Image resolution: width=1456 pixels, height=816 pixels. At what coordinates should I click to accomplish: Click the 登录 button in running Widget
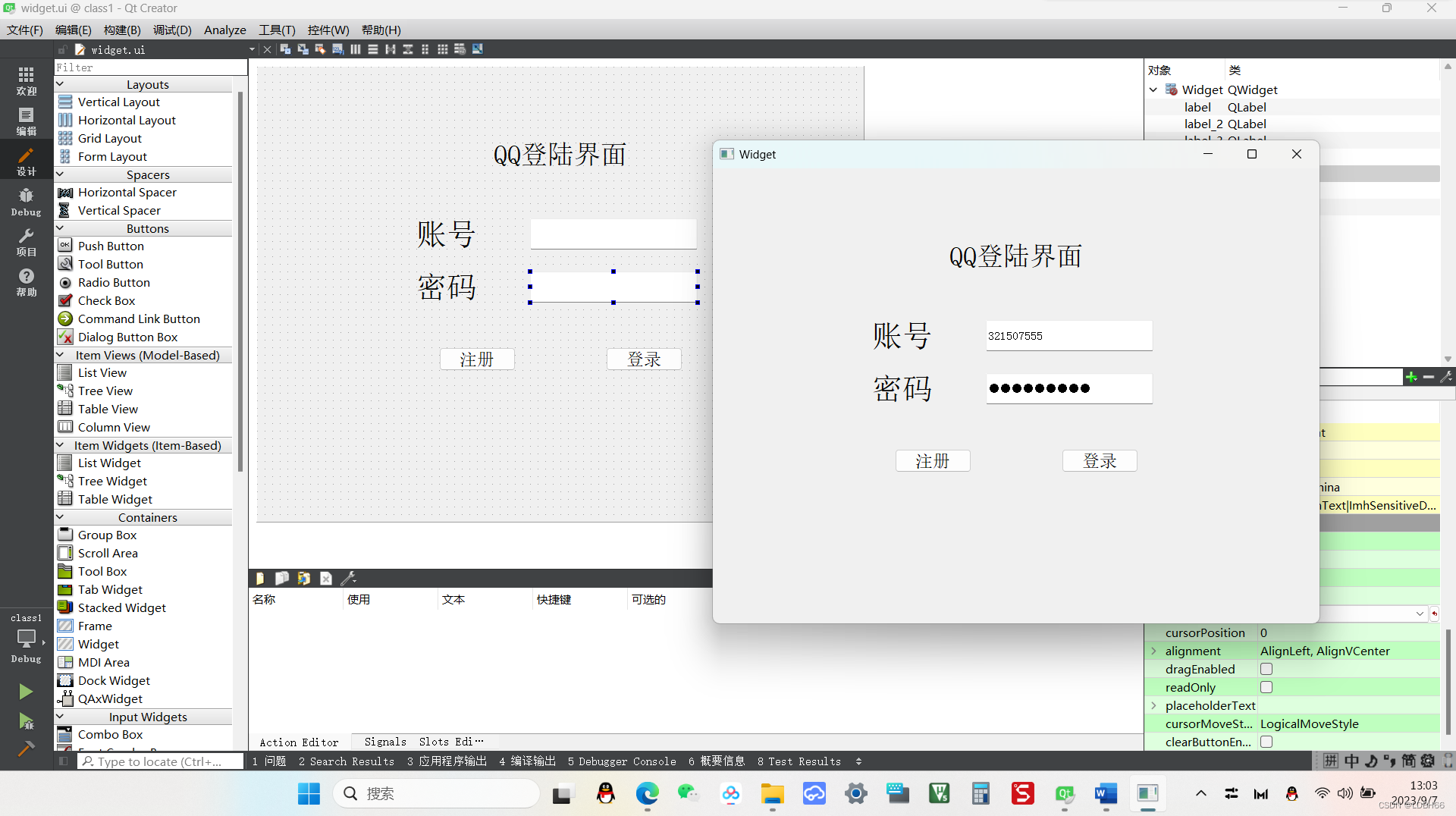[1100, 460]
